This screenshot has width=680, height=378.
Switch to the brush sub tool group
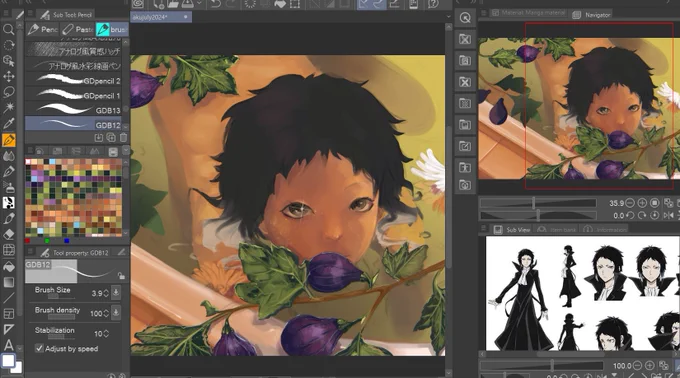(112, 29)
